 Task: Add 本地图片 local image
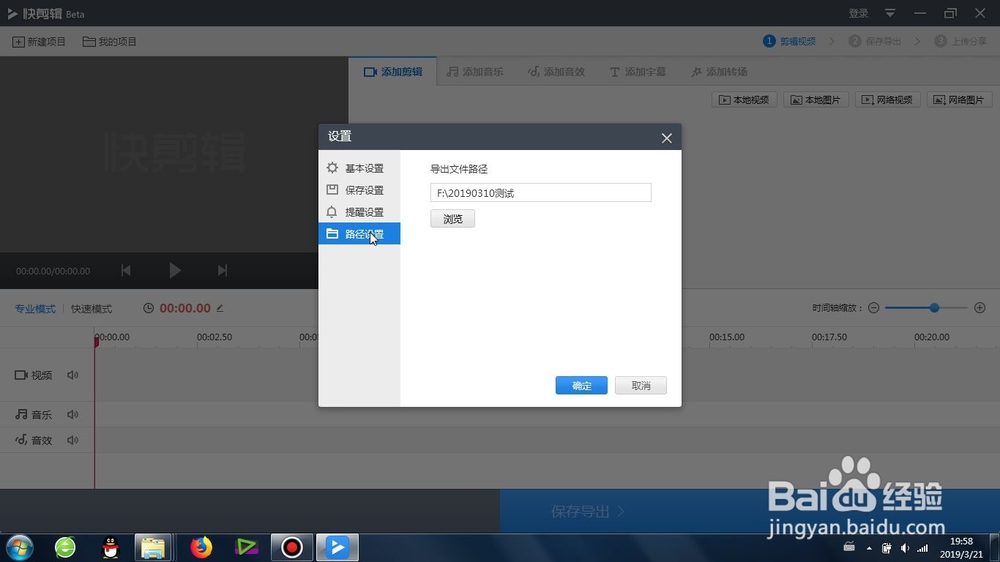pos(816,100)
